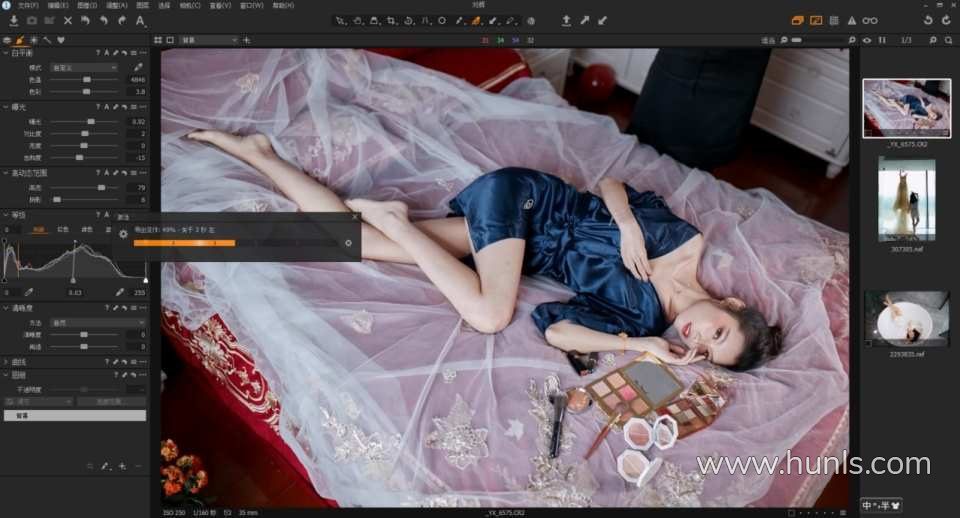Click the import images icon in toolbar
Viewport: 960px width, 518px height.
coord(14,20)
